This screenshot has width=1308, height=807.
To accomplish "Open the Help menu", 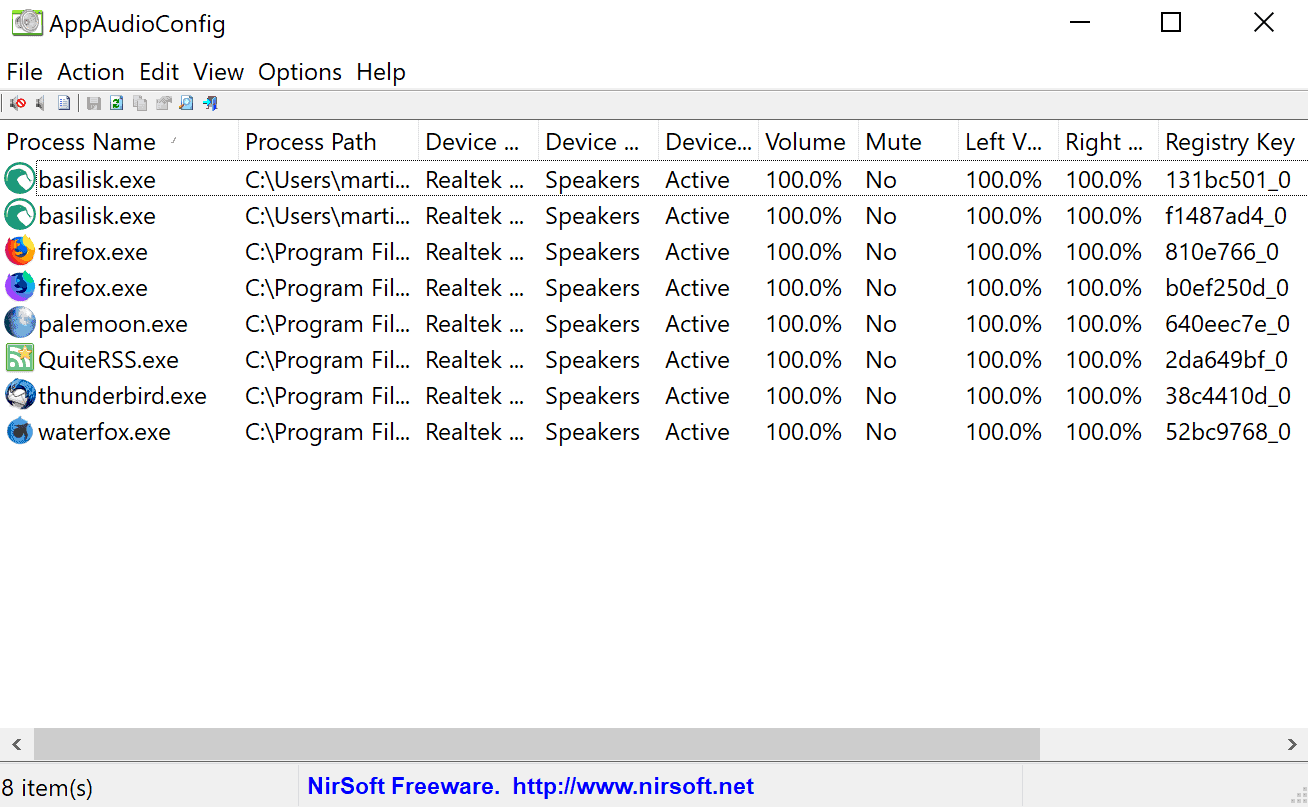I will (381, 72).
